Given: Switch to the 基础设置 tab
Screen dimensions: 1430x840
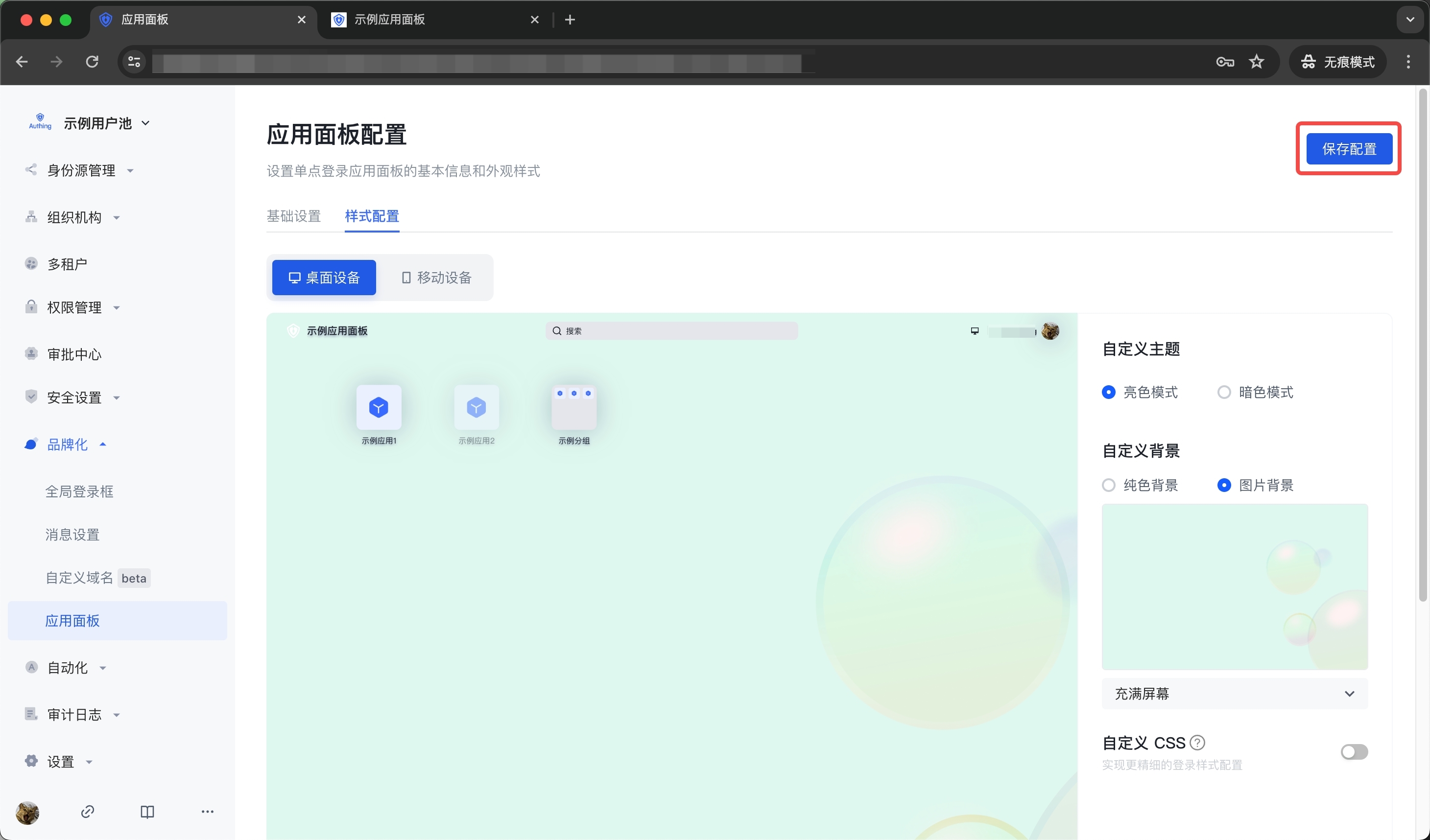Looking at the screenshot, I should pyautogui.click(x=293, y=216).
